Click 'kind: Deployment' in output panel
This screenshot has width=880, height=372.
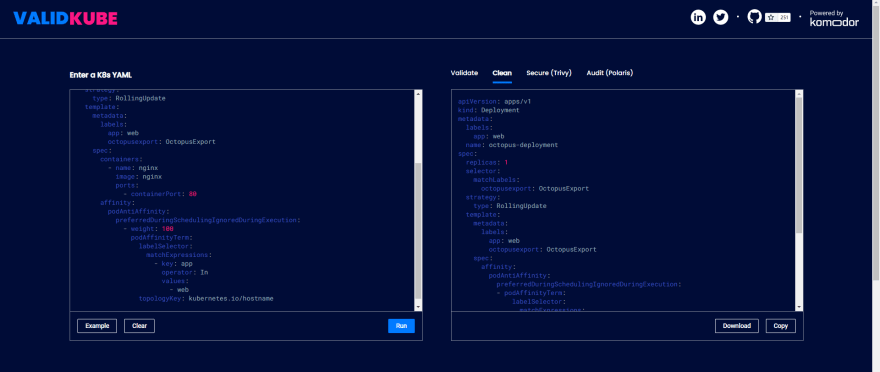tap(489, 111)
